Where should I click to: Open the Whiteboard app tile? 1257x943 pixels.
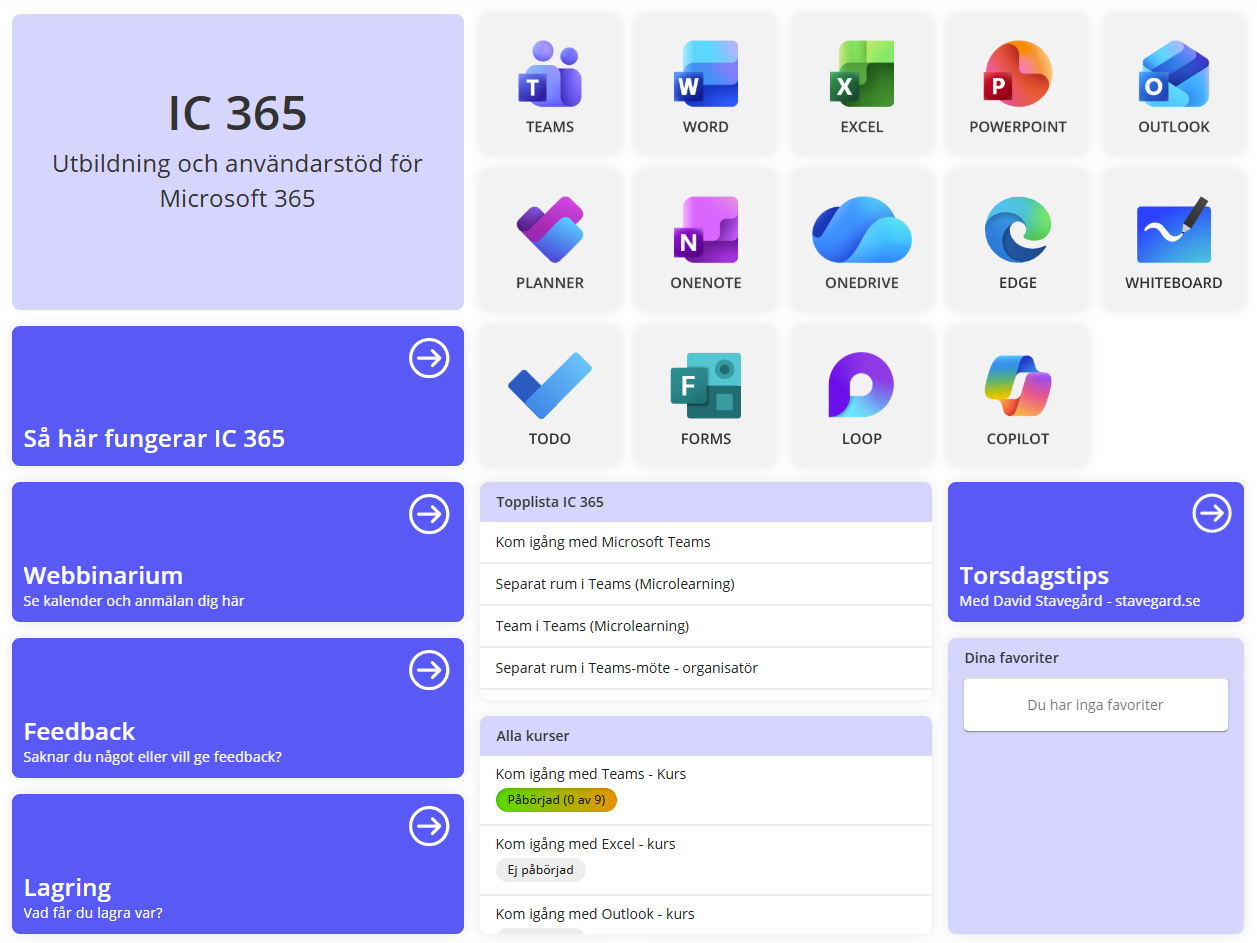pyautogui.click(x=1174, y=240)
